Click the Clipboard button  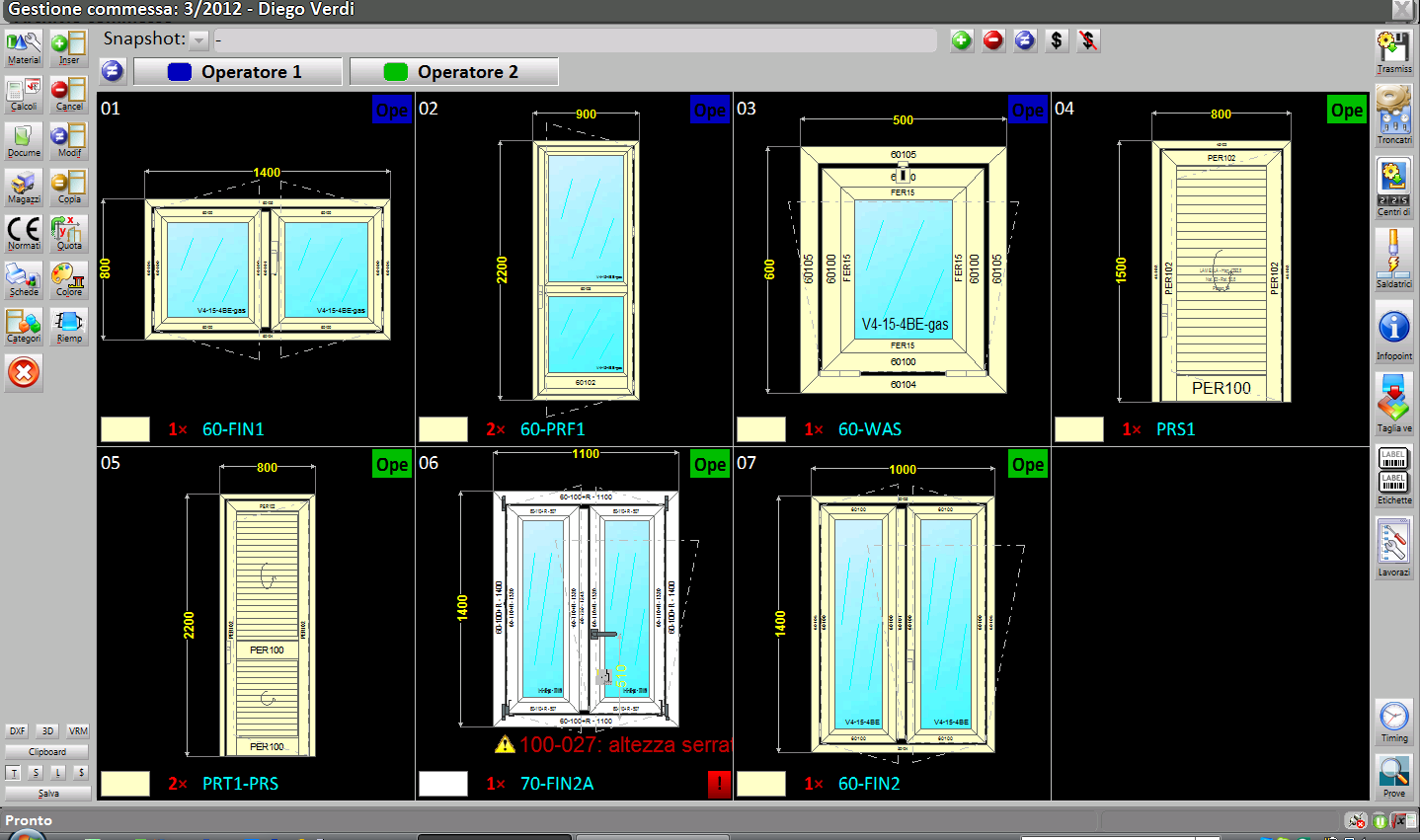click(47, 751)
